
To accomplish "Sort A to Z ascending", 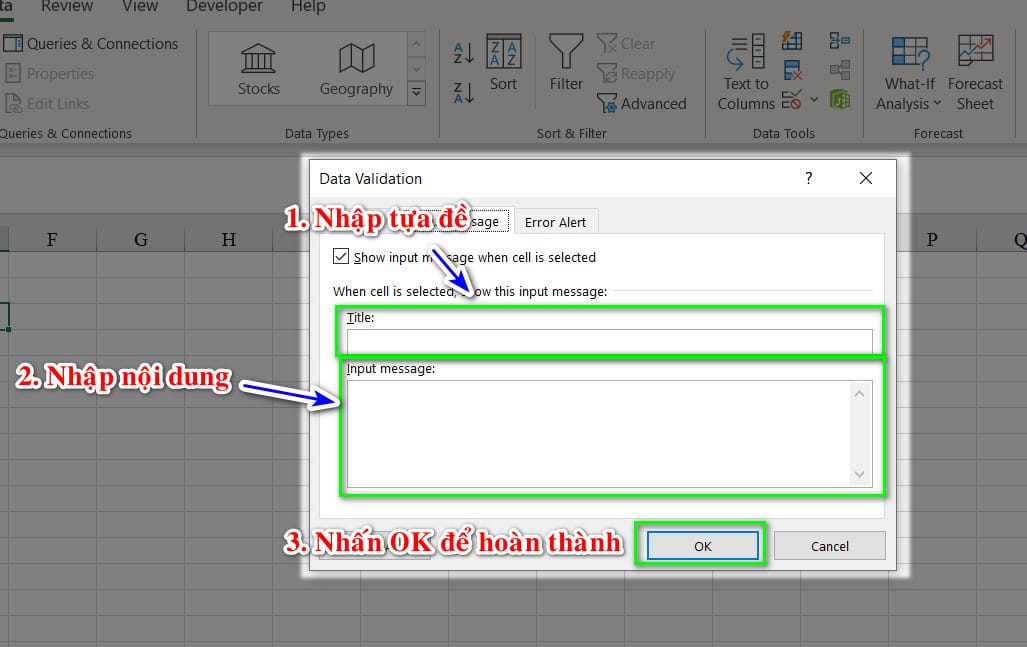I will pyautogui.click(x=464, y=52).
